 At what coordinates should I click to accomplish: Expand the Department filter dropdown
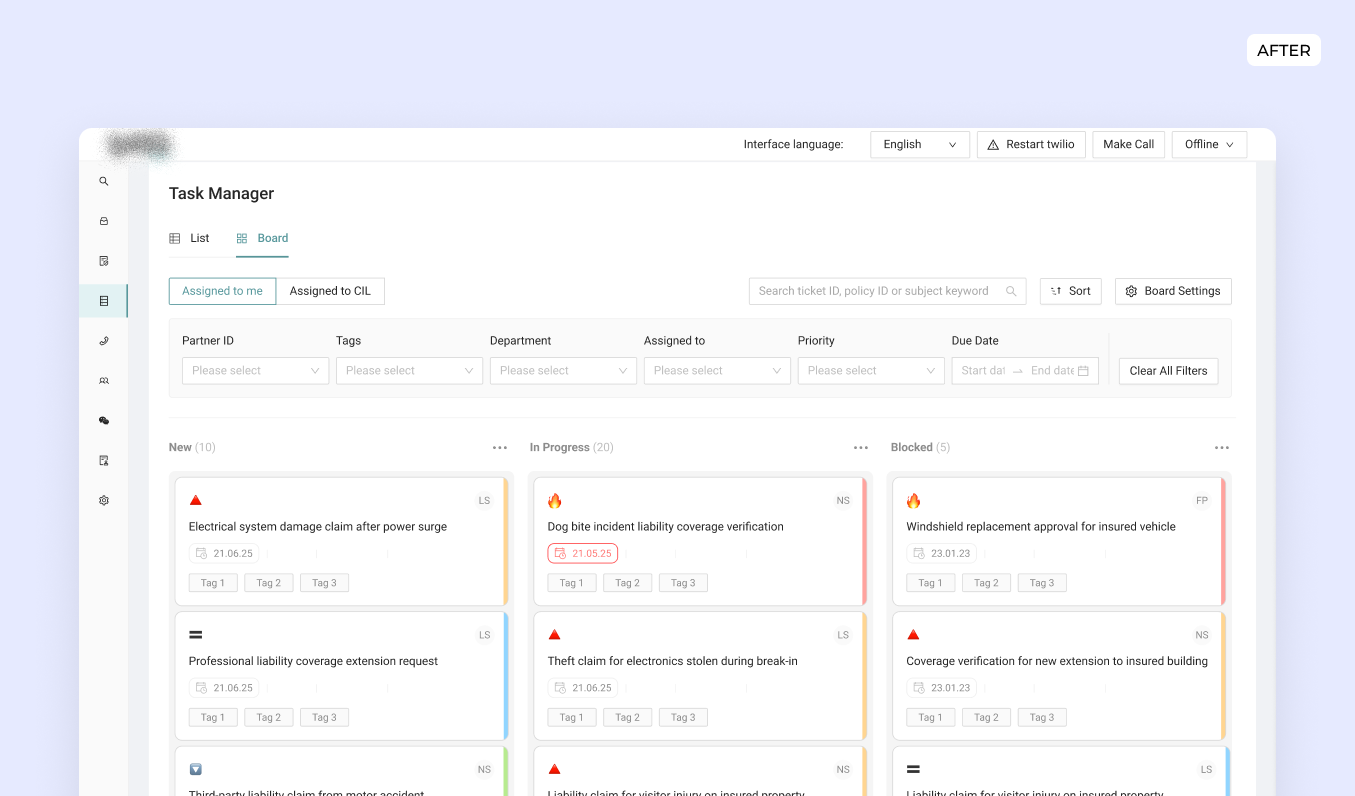(563, 370)
